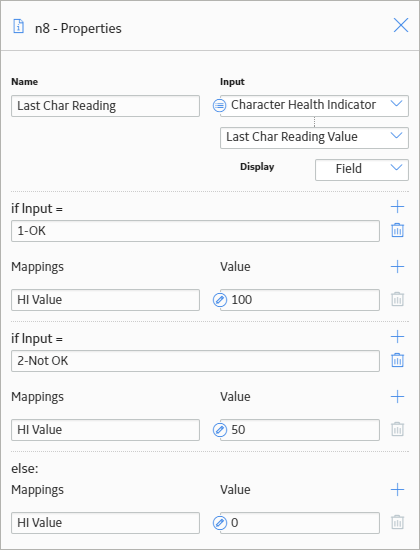Add a mapping under 2-Not OK condition
420x550 pixels.
[x=397, y=397]
